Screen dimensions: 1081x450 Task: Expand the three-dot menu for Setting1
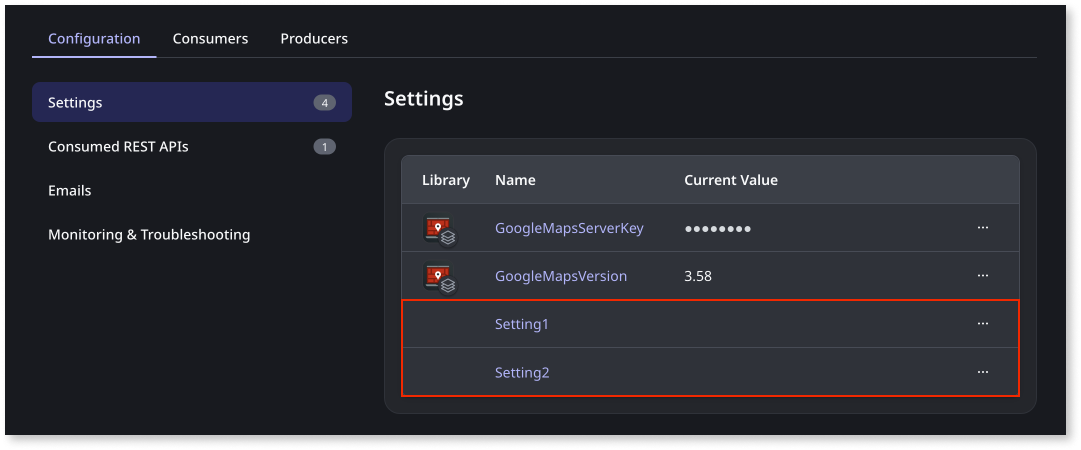coord(982,324)
